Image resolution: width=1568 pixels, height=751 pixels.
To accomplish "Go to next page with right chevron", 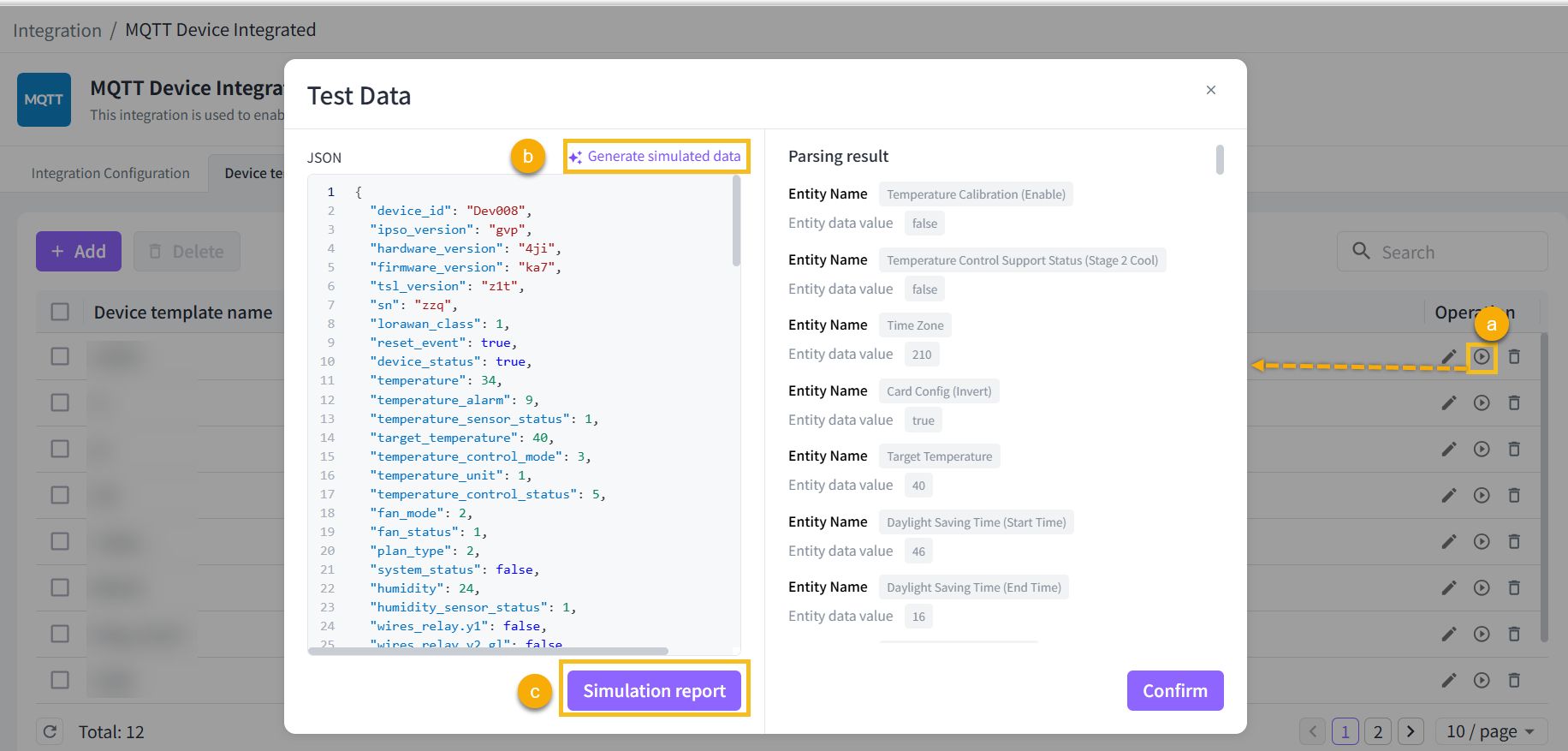I will pos(1411,731).
